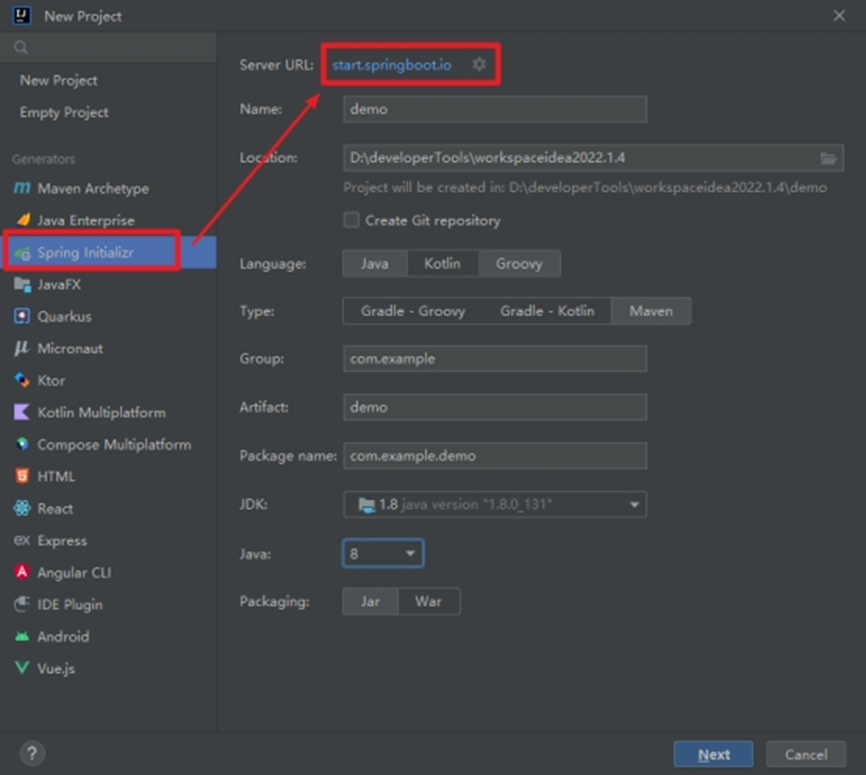Click the HTML5 shield icon
The image size is (866, 775).
point(22,476)
